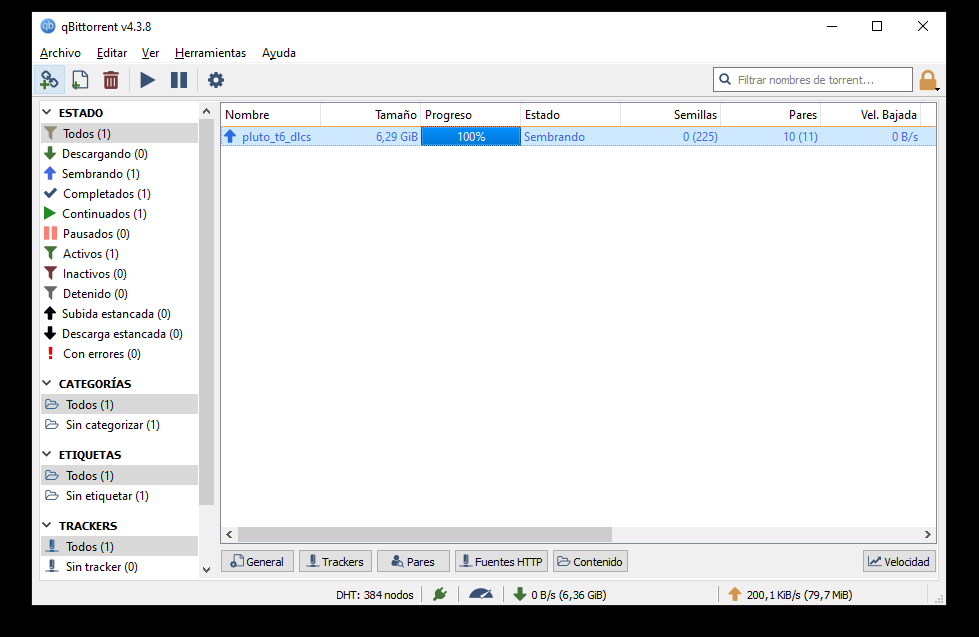Toggle alternative speed limits speedometer icon
Image resolution: width=979 pixels, height=637 pixels.
pyautogui.click(x=481, y=595)
